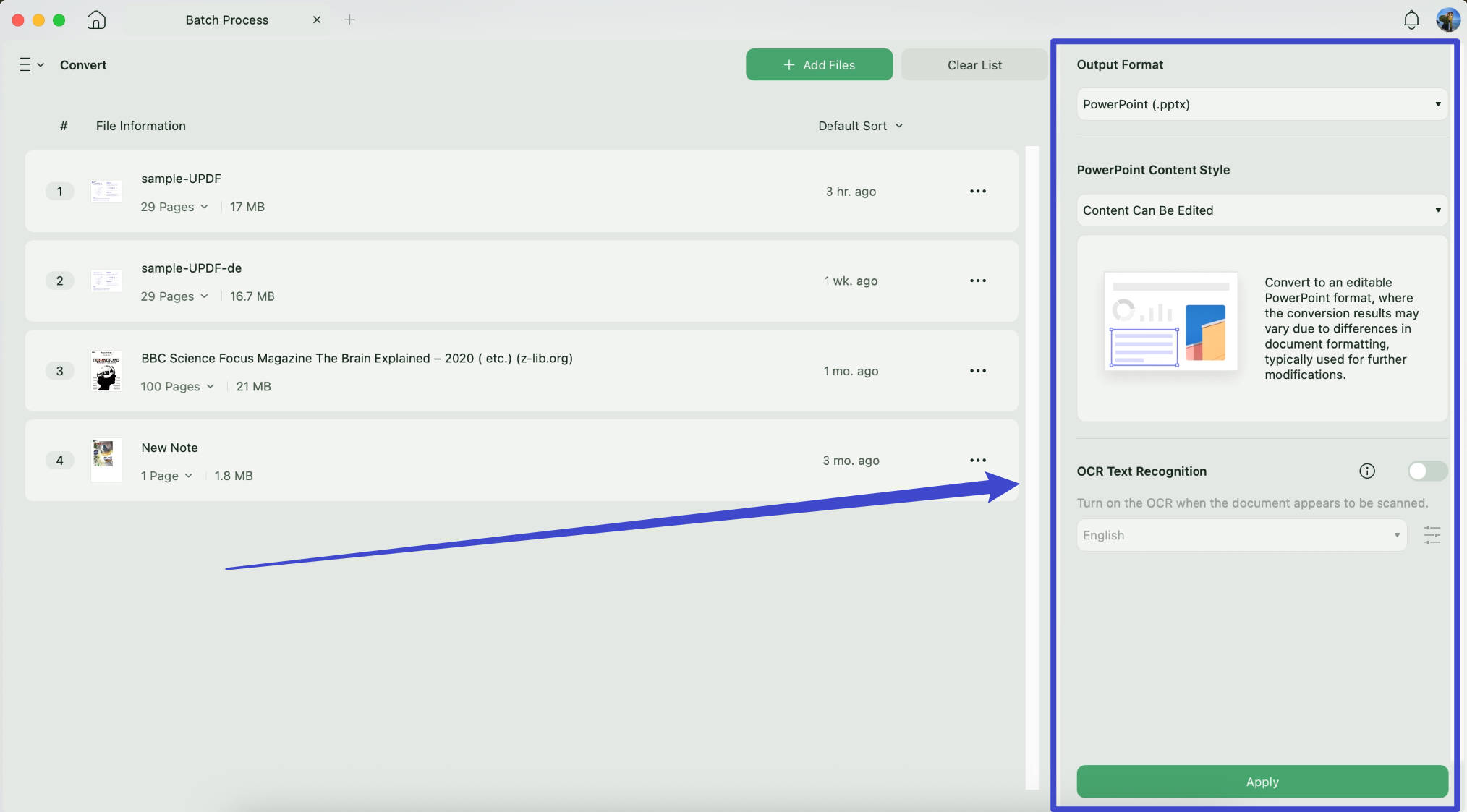Open more options for sample-UPDF-de
The image size is (1467, 812).
click(978, 281)
